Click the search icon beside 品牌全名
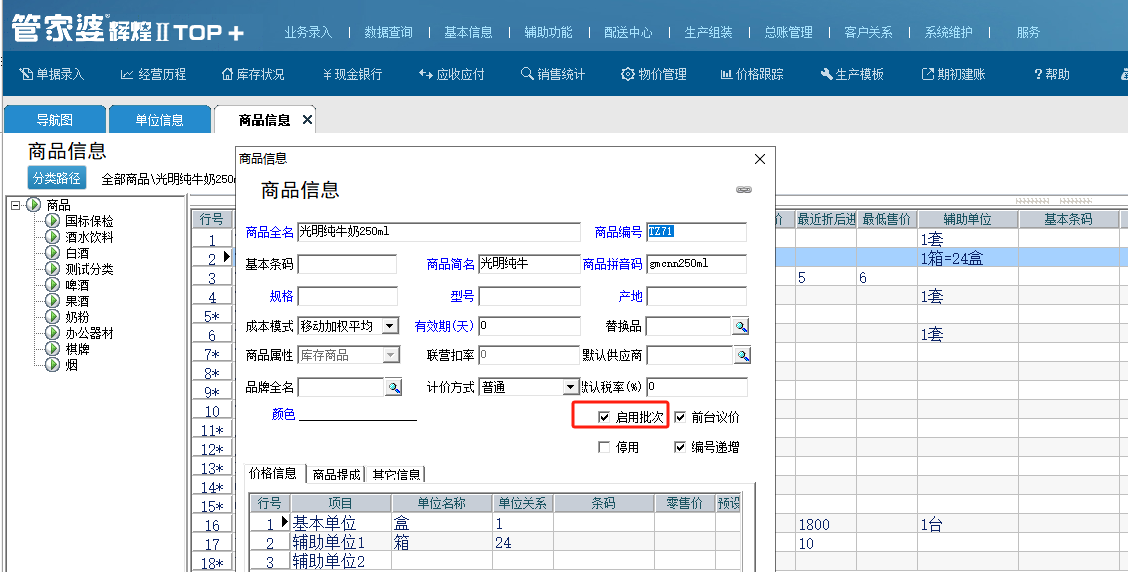 click(394, 387)
